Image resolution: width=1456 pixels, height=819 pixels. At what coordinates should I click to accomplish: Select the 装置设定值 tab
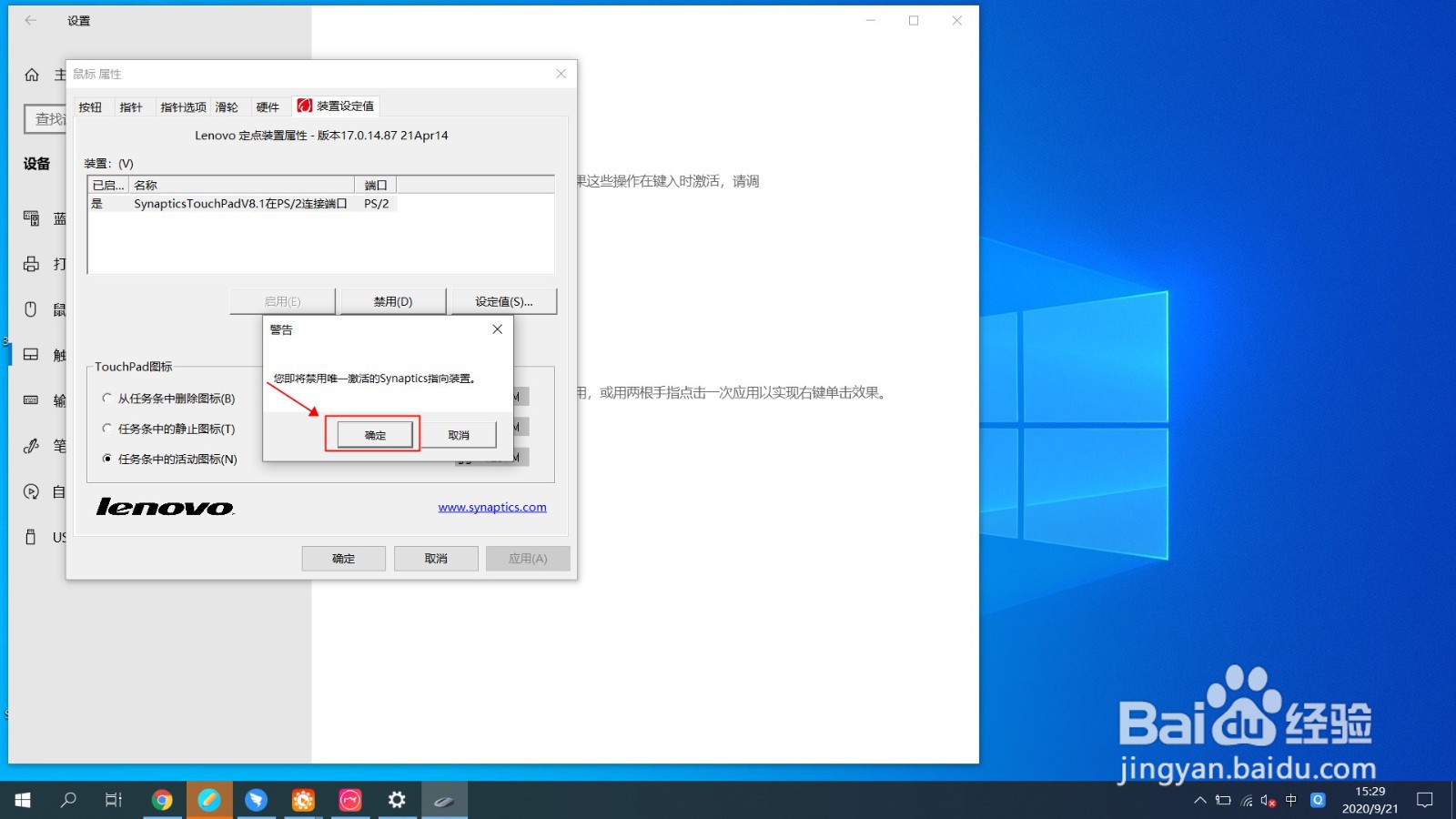[336, 106]
